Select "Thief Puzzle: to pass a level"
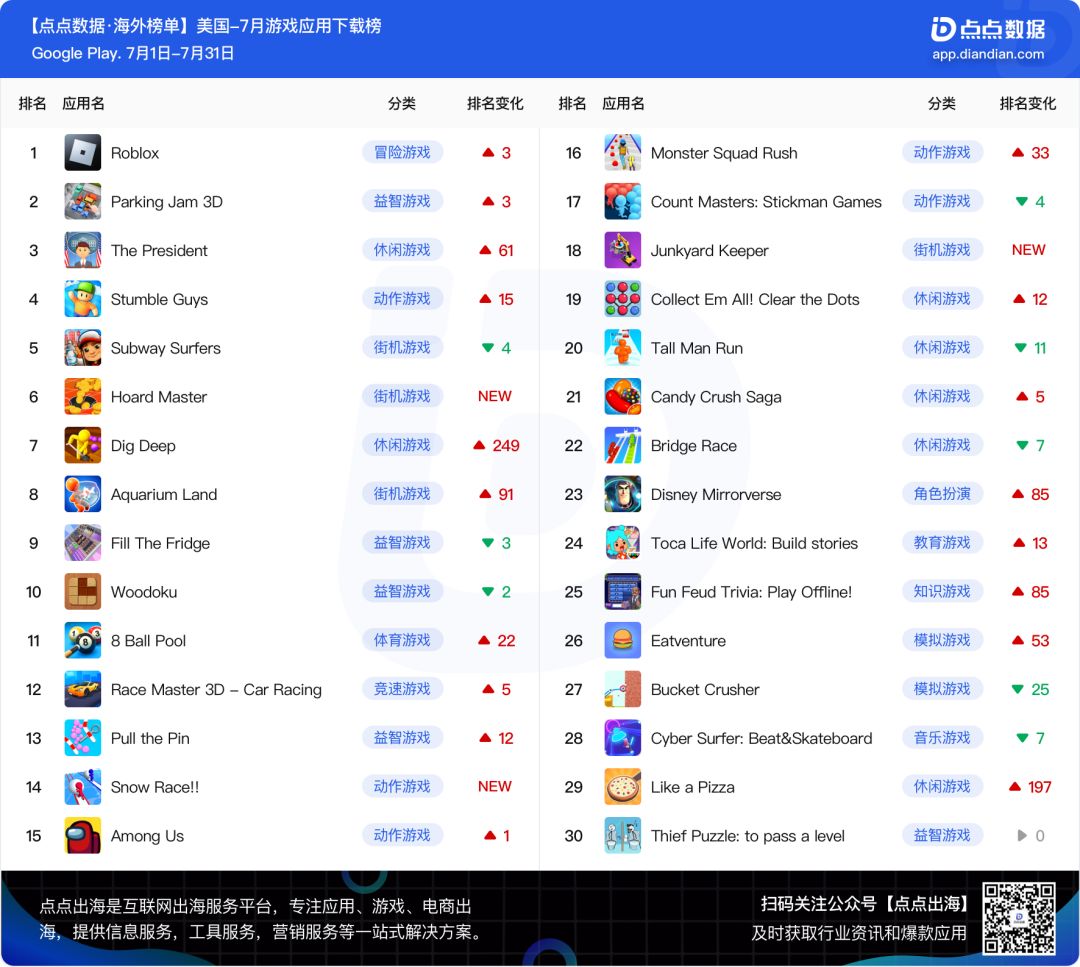Viewport: 1080px width, 967px height. [x=748, y=836]
